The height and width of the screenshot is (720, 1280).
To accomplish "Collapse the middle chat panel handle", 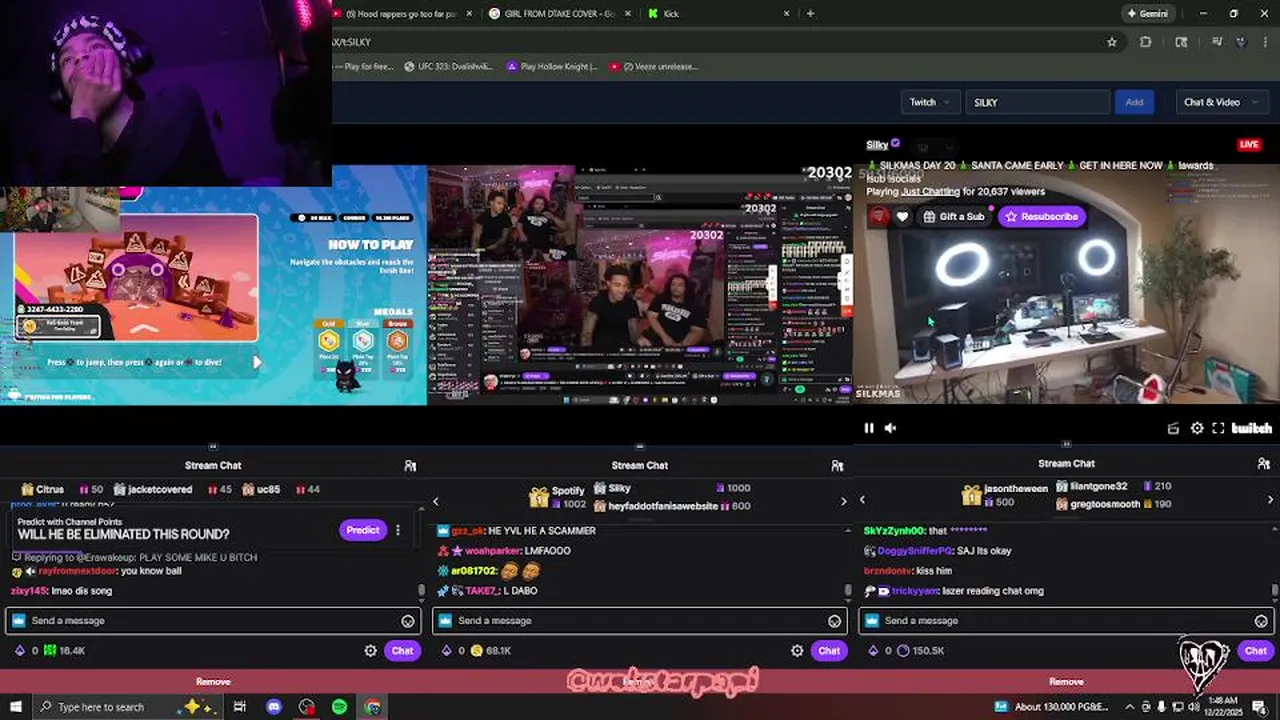I will pyautogui.click(x=640, y=446).
